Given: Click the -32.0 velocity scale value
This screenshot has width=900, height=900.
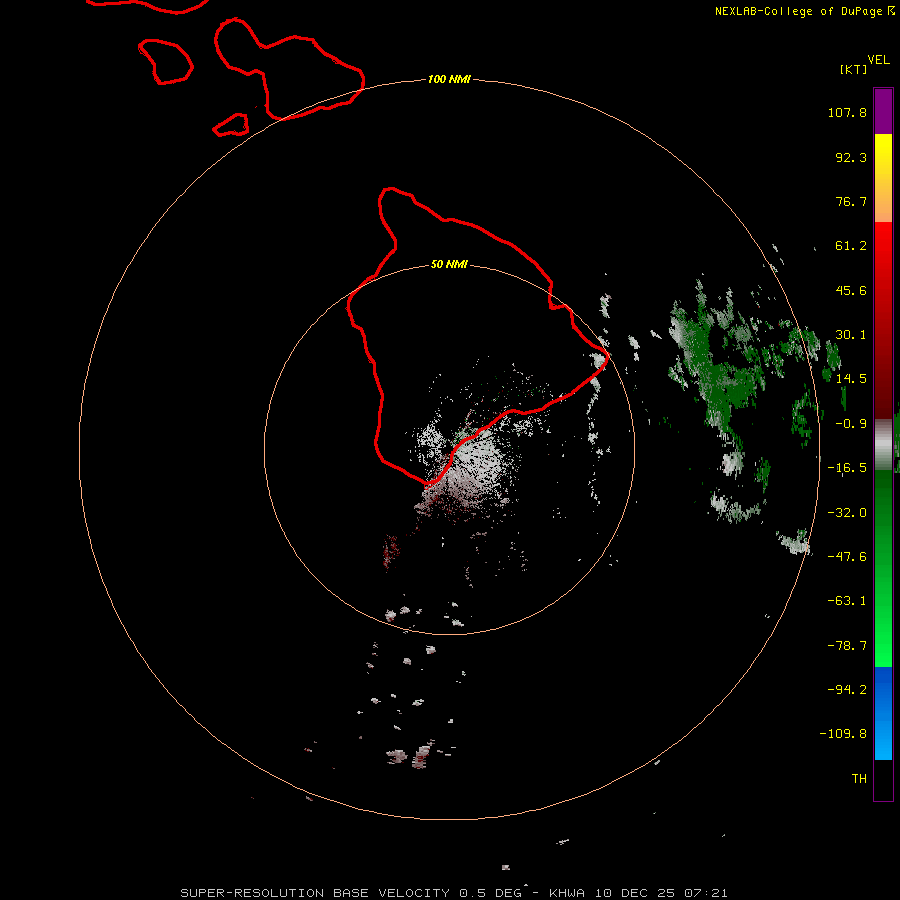Looking at the screenshot, I should coord(847,513).
